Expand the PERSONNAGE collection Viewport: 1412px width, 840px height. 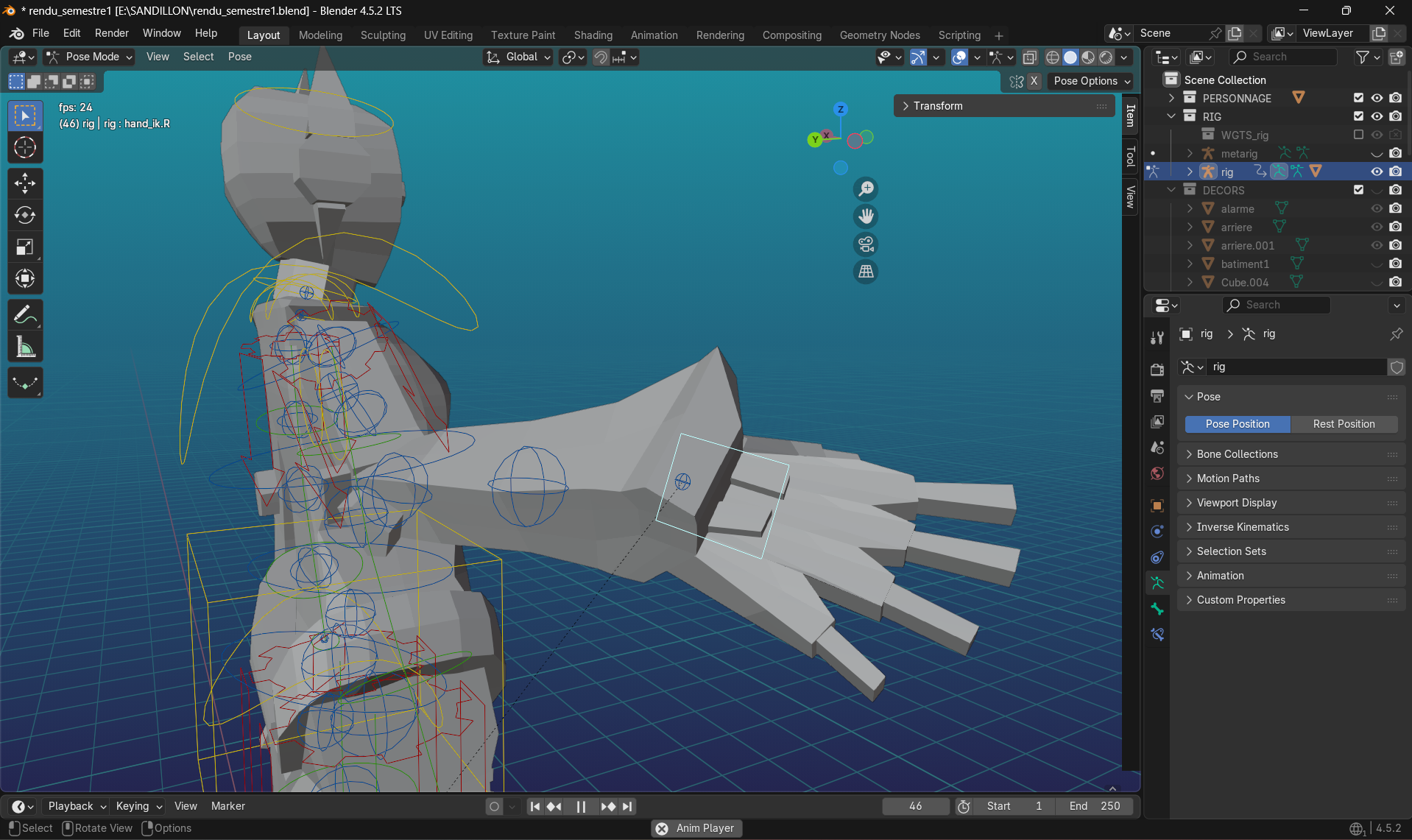[x=1171, y=98]
